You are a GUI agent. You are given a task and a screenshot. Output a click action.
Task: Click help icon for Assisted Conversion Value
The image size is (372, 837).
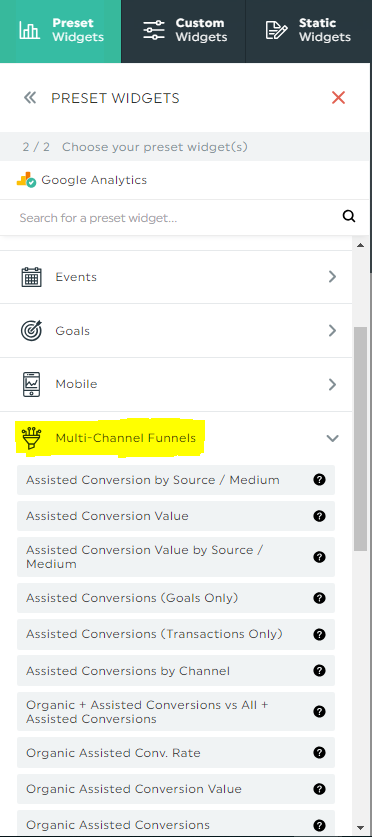(319, 516)
